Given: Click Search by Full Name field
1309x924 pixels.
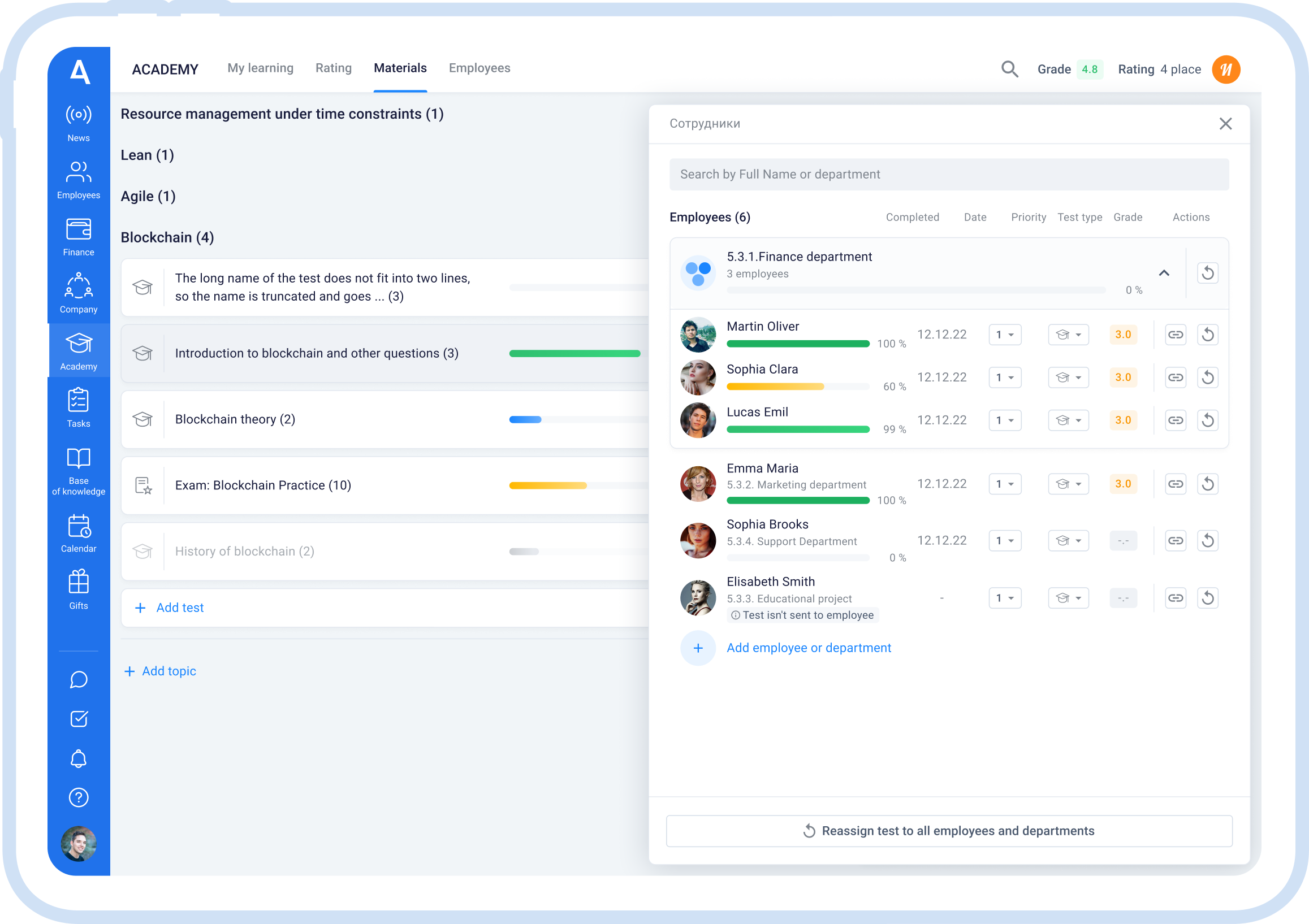Looking at the screenshot, I should coord(949,175).
